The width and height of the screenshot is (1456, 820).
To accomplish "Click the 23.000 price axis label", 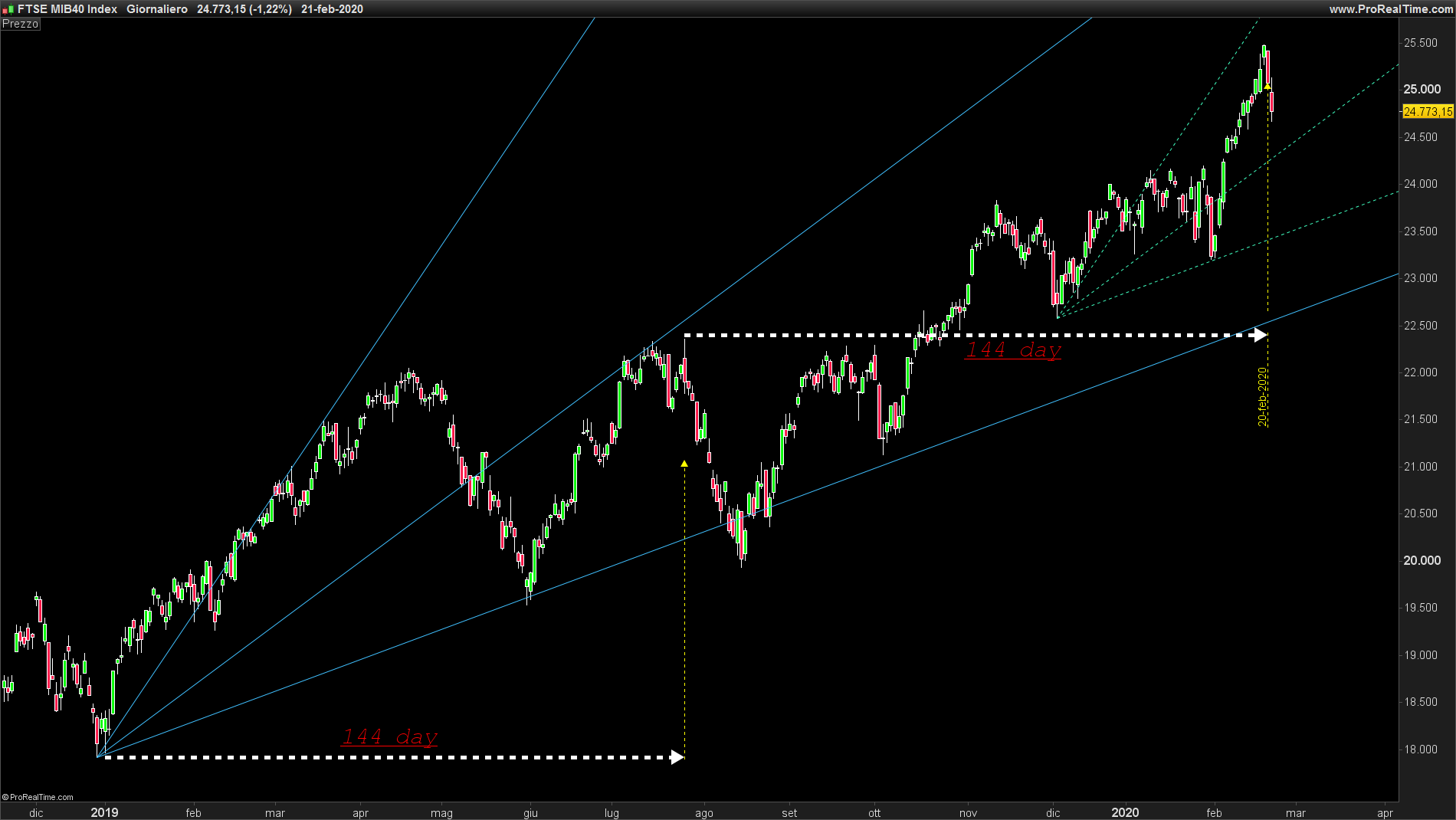I will (x=1421, y=278).
